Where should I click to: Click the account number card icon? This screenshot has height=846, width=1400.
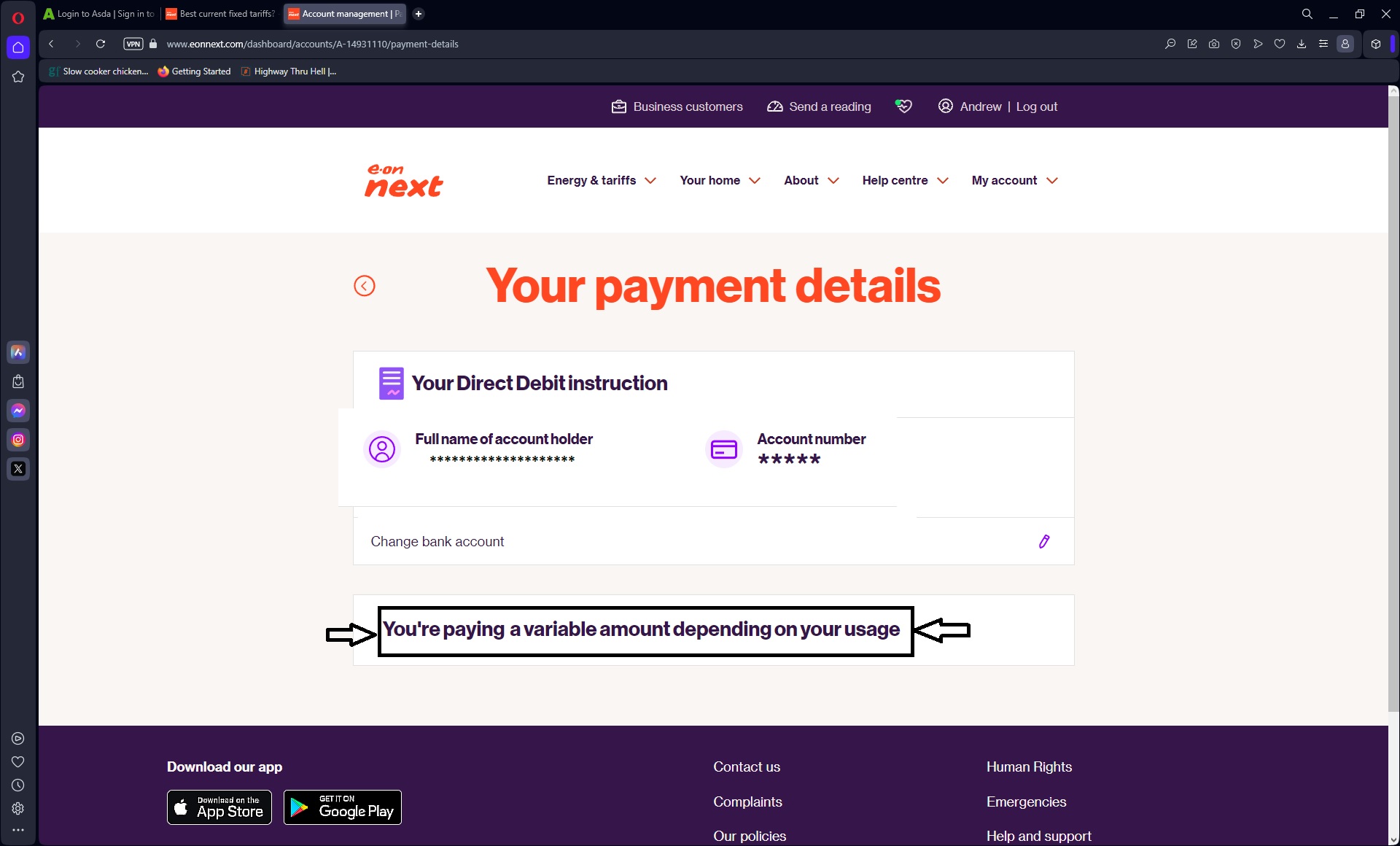724,449
